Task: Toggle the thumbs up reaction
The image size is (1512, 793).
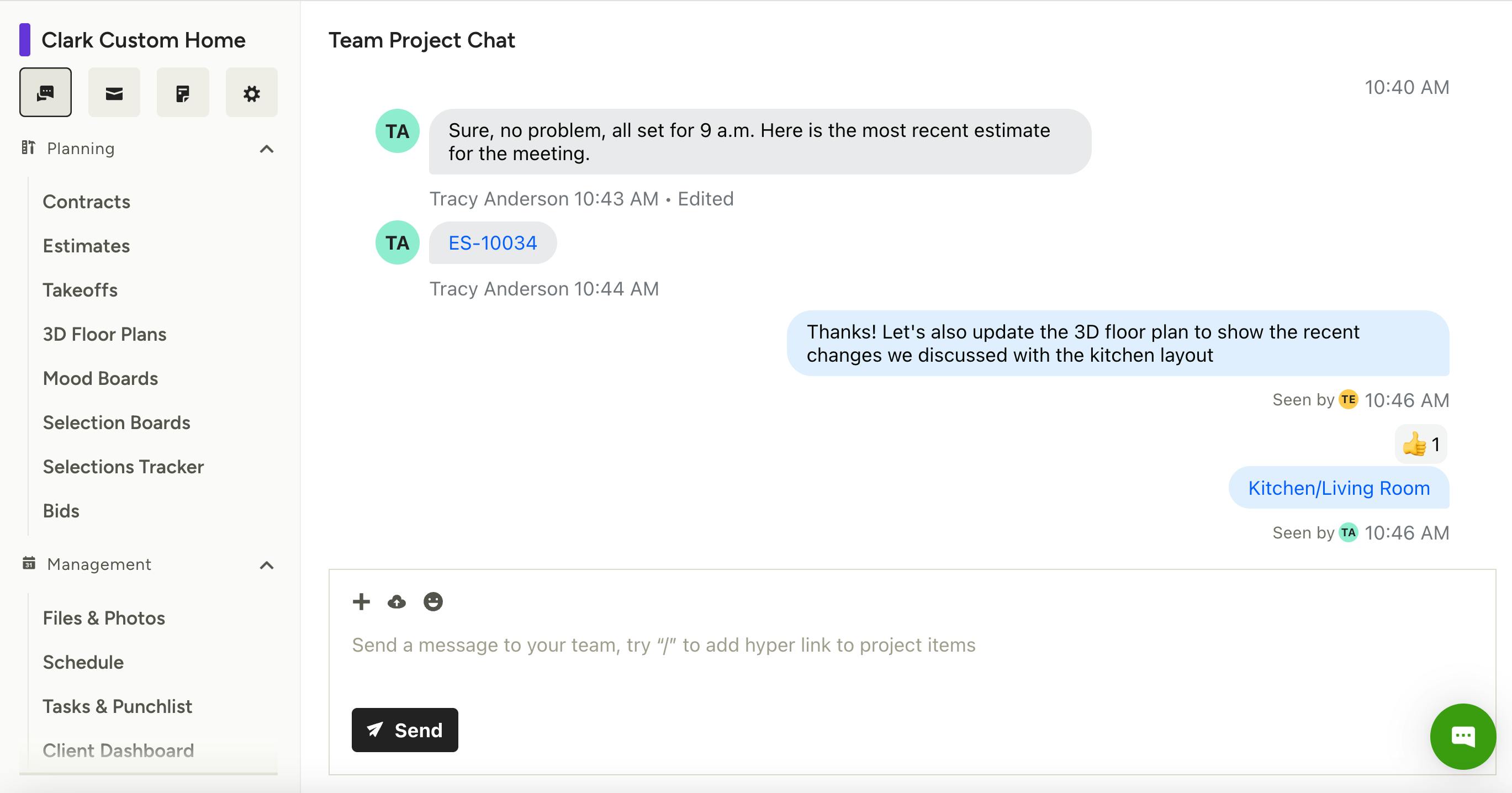Action: coord(1420,445)
